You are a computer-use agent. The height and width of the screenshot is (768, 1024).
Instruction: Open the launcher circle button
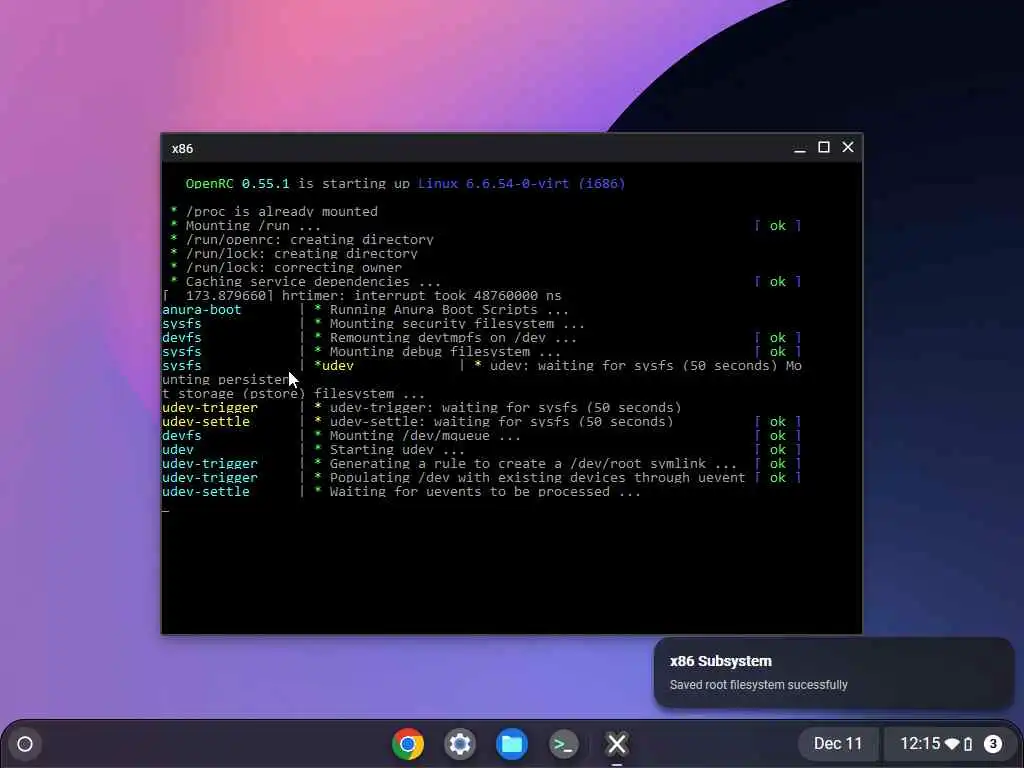pyautogui.click(x=25, y=744)
